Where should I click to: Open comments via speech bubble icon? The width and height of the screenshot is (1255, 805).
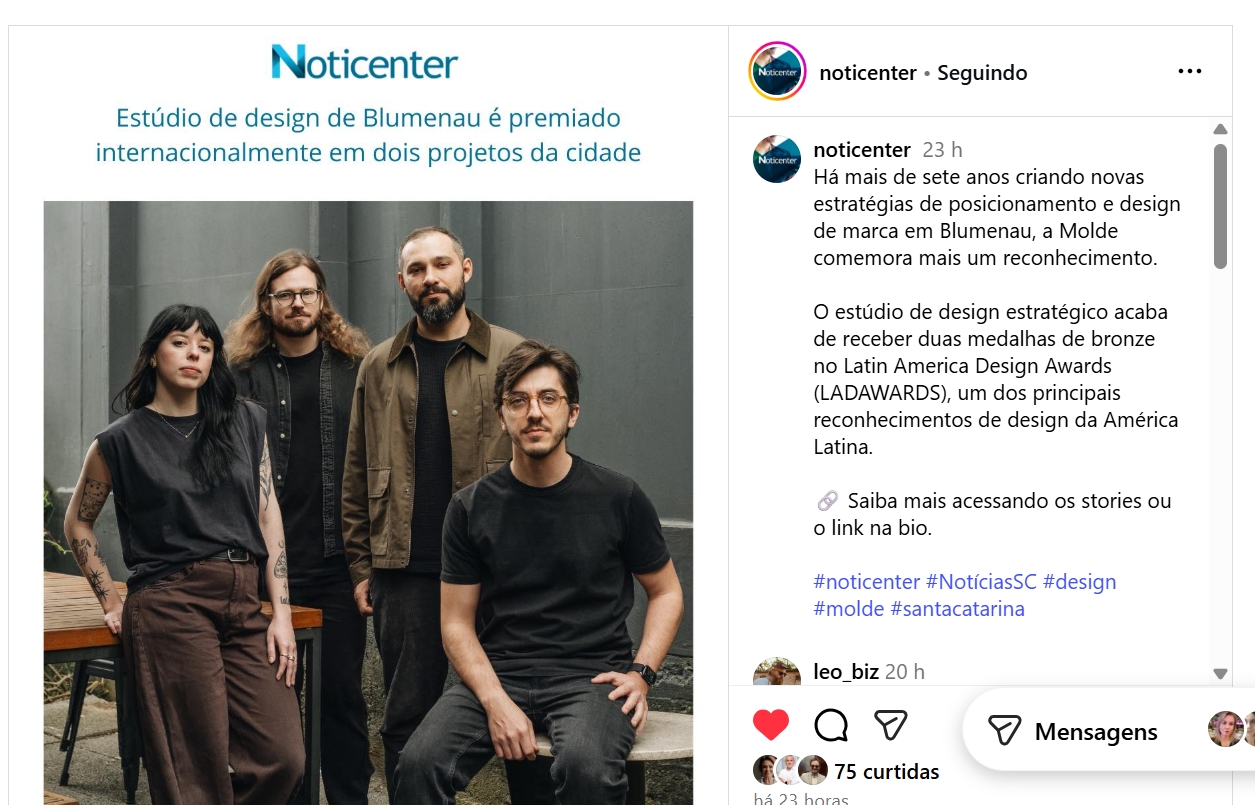(x=831, y=724)
